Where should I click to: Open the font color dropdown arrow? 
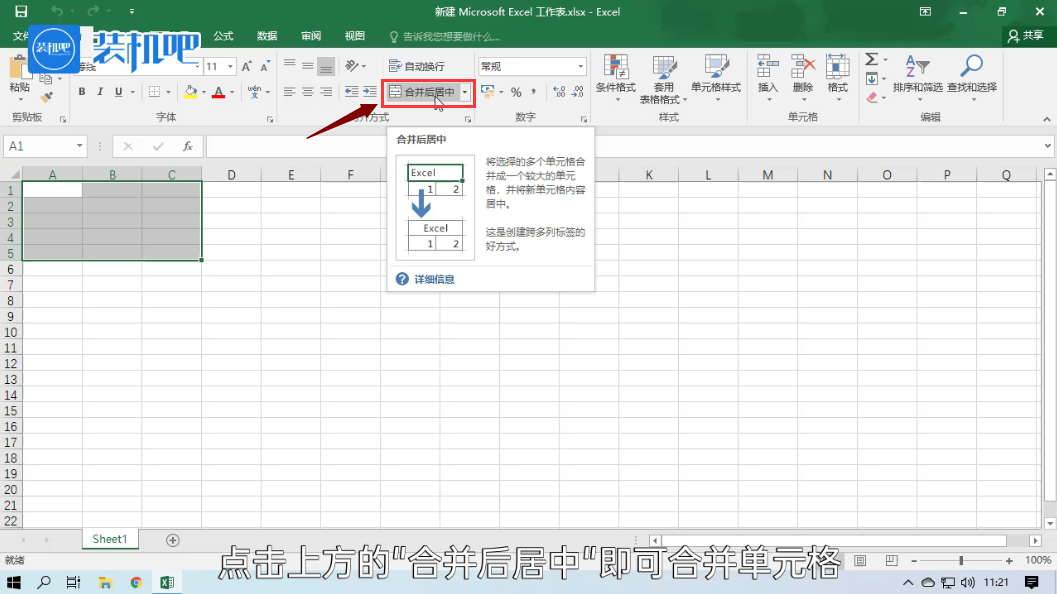[x=230, y=92]
